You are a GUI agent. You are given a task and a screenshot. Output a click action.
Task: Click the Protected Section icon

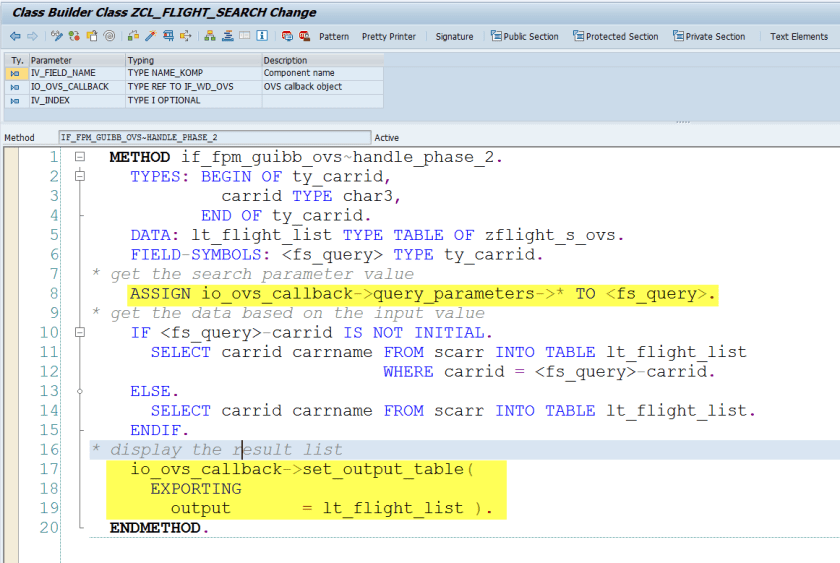point(578,36)
